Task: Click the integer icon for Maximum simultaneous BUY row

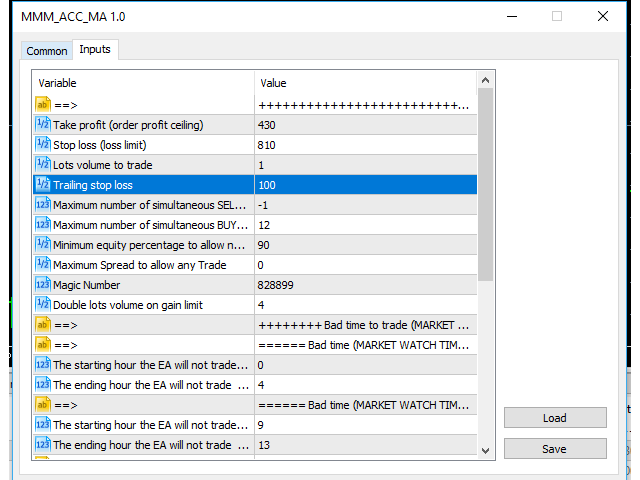Action: coord(43,225)
